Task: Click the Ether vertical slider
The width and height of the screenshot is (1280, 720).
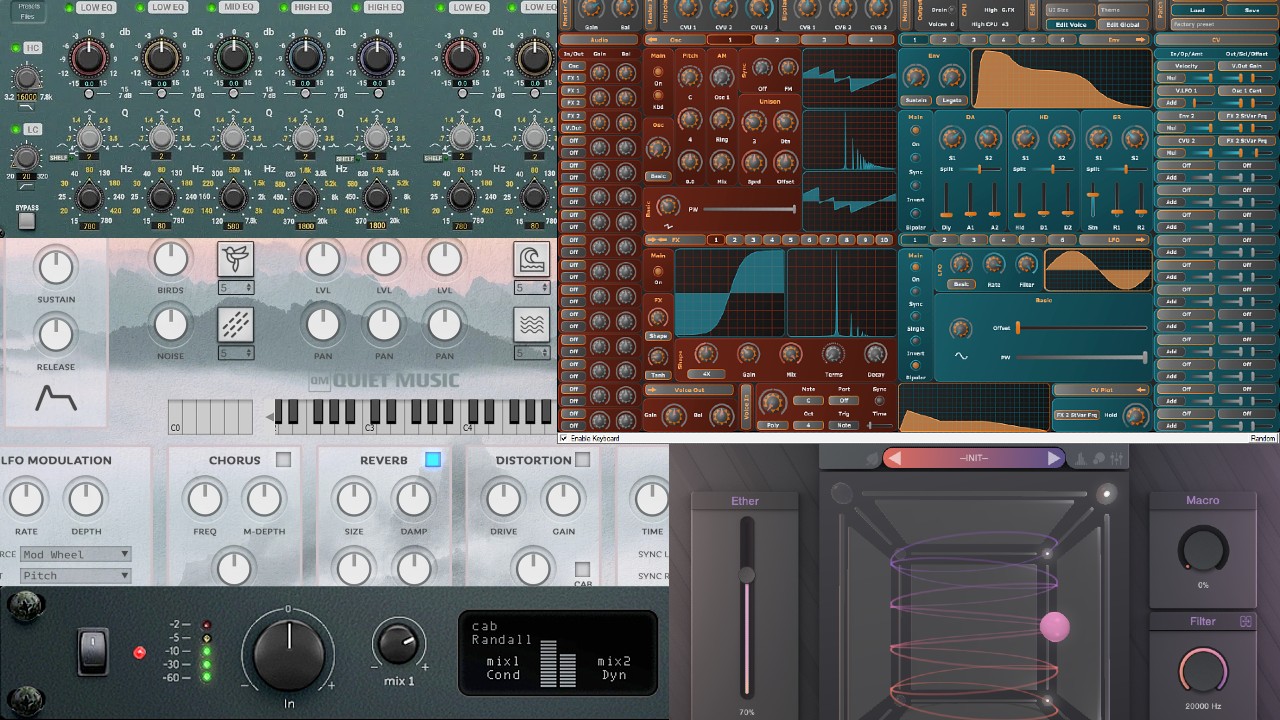Action: click(x=746, y=606)
